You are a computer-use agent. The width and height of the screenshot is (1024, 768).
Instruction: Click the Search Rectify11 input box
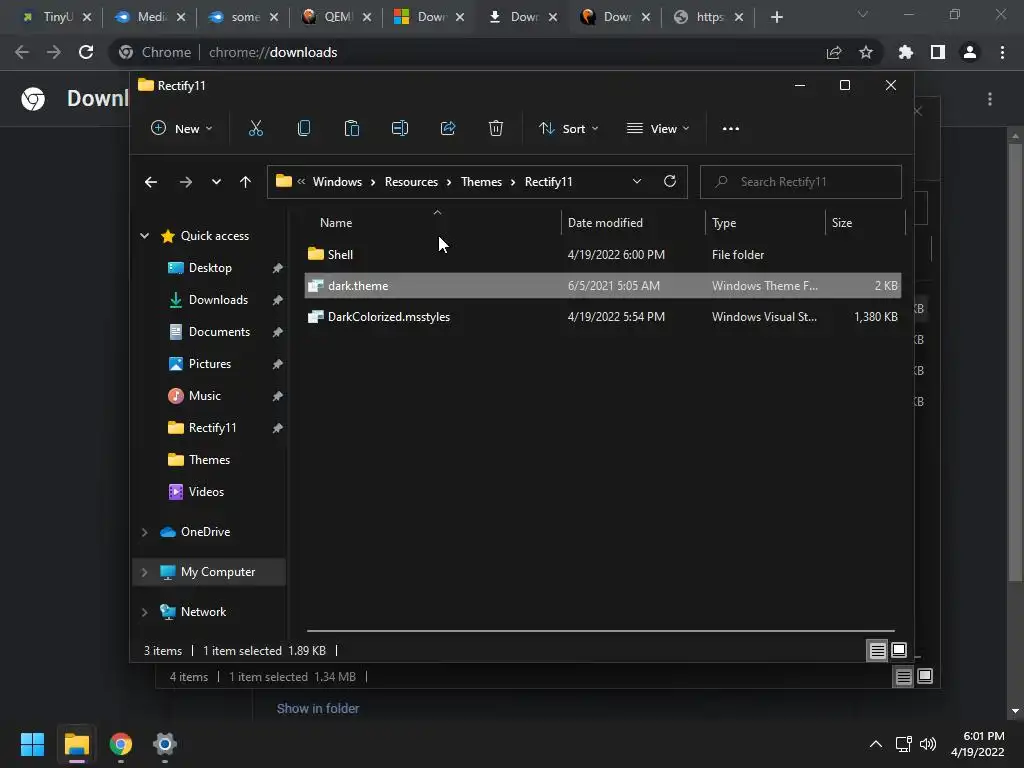[801, 182]
